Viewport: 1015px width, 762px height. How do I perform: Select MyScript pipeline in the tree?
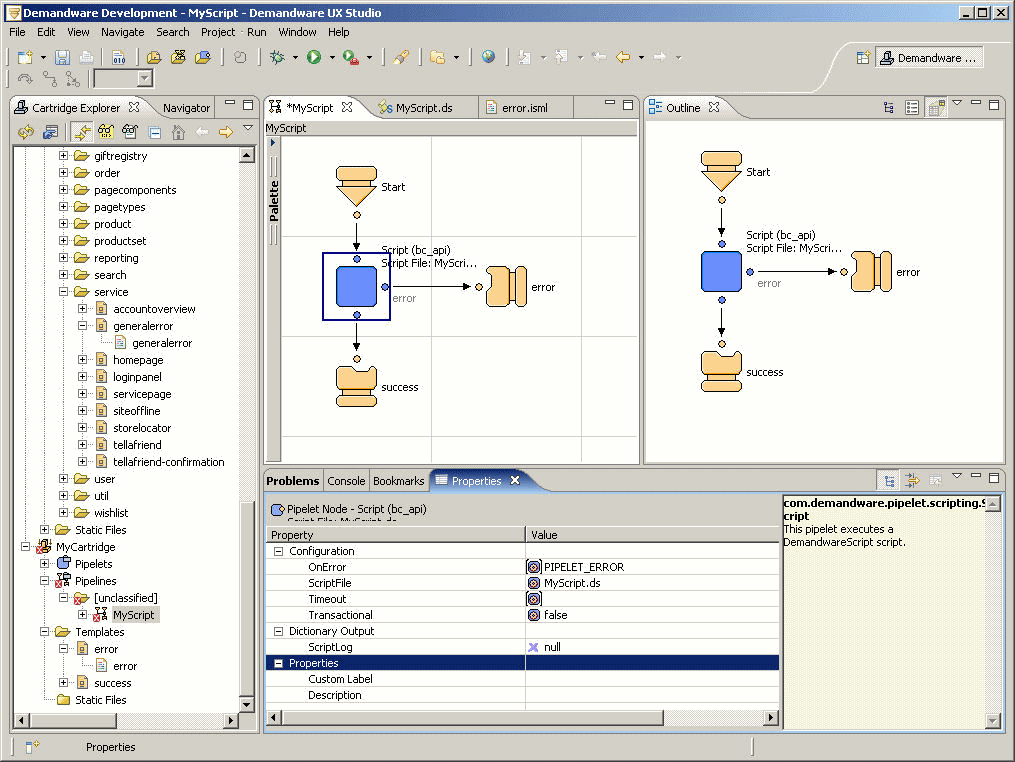point(133,615)
